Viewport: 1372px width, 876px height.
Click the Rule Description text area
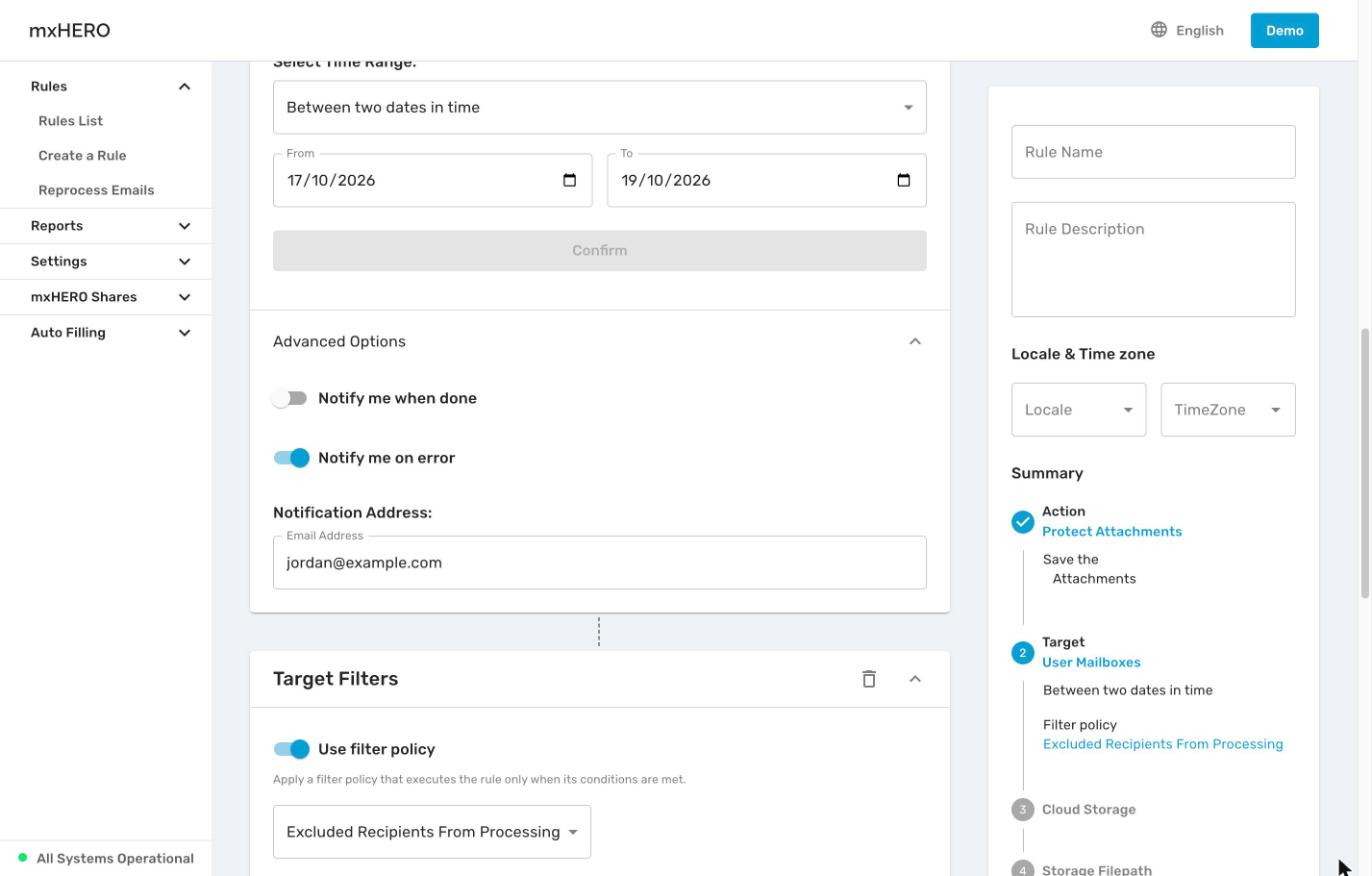point(1153,260)
